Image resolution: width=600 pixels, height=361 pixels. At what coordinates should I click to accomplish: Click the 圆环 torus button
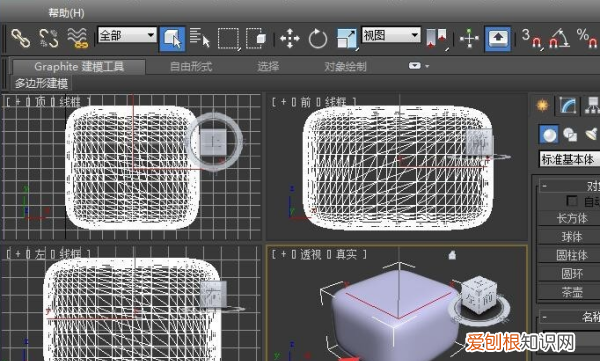[x=569, y=274]
